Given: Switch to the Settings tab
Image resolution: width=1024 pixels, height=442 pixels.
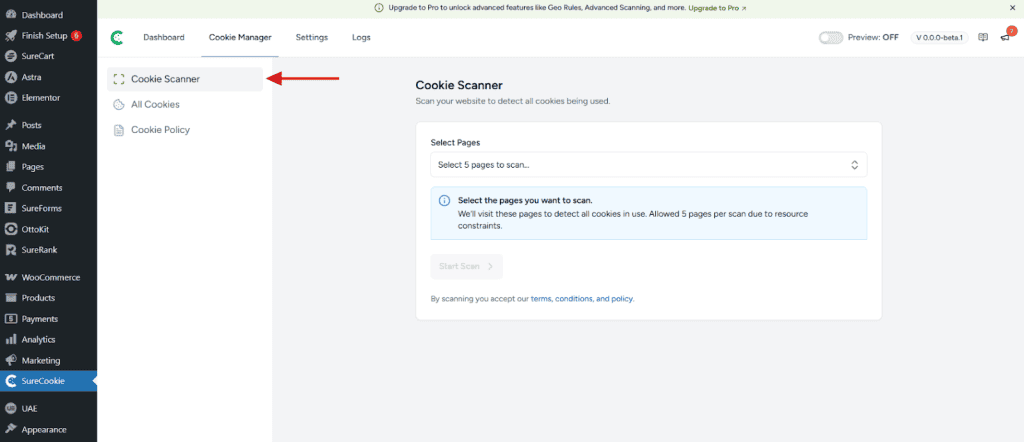Looking at the screenshot, I should [312, 38].
